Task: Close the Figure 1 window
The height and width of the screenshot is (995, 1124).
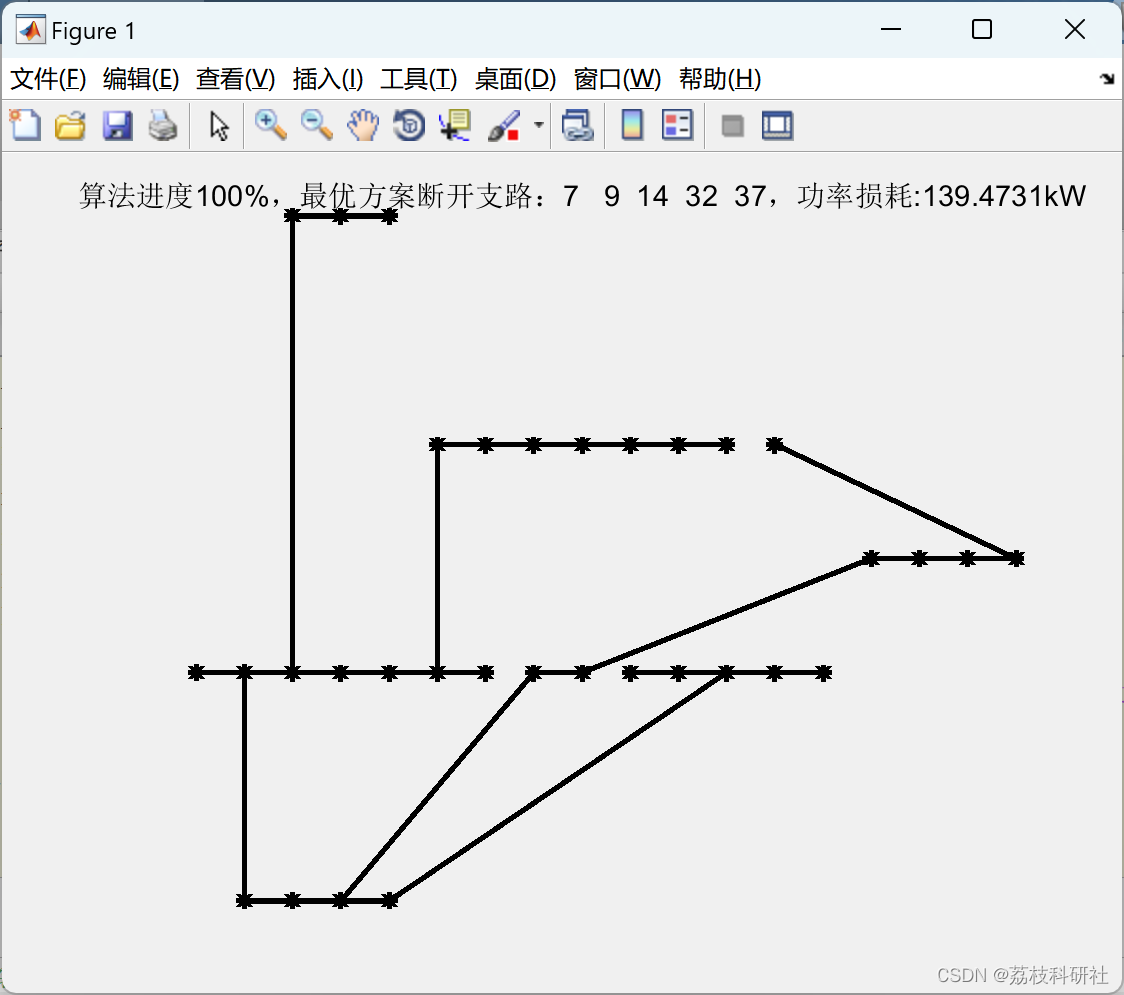Action: tap(1075, 29)
